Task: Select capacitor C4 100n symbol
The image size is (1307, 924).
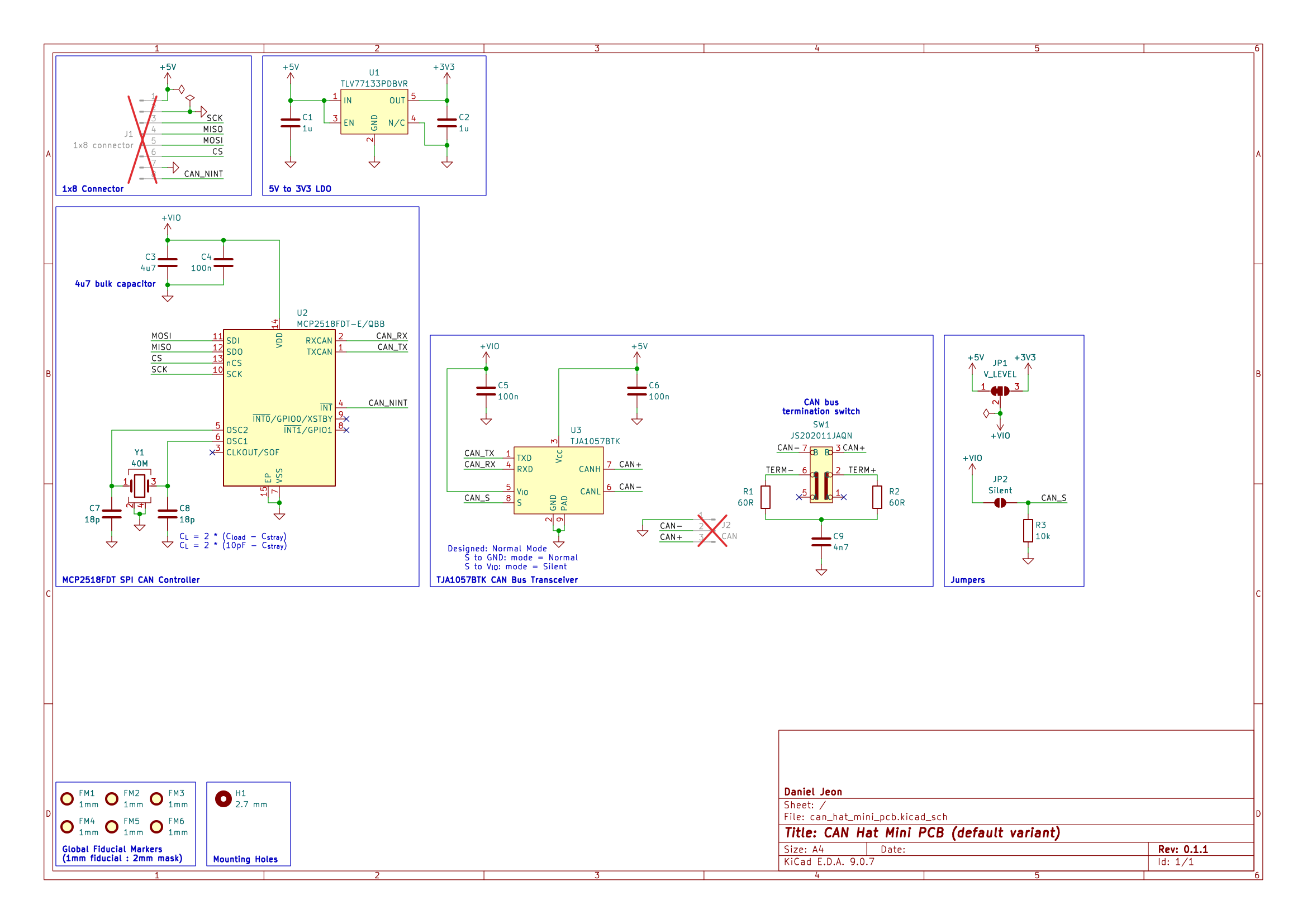Action: pos(223,263)
